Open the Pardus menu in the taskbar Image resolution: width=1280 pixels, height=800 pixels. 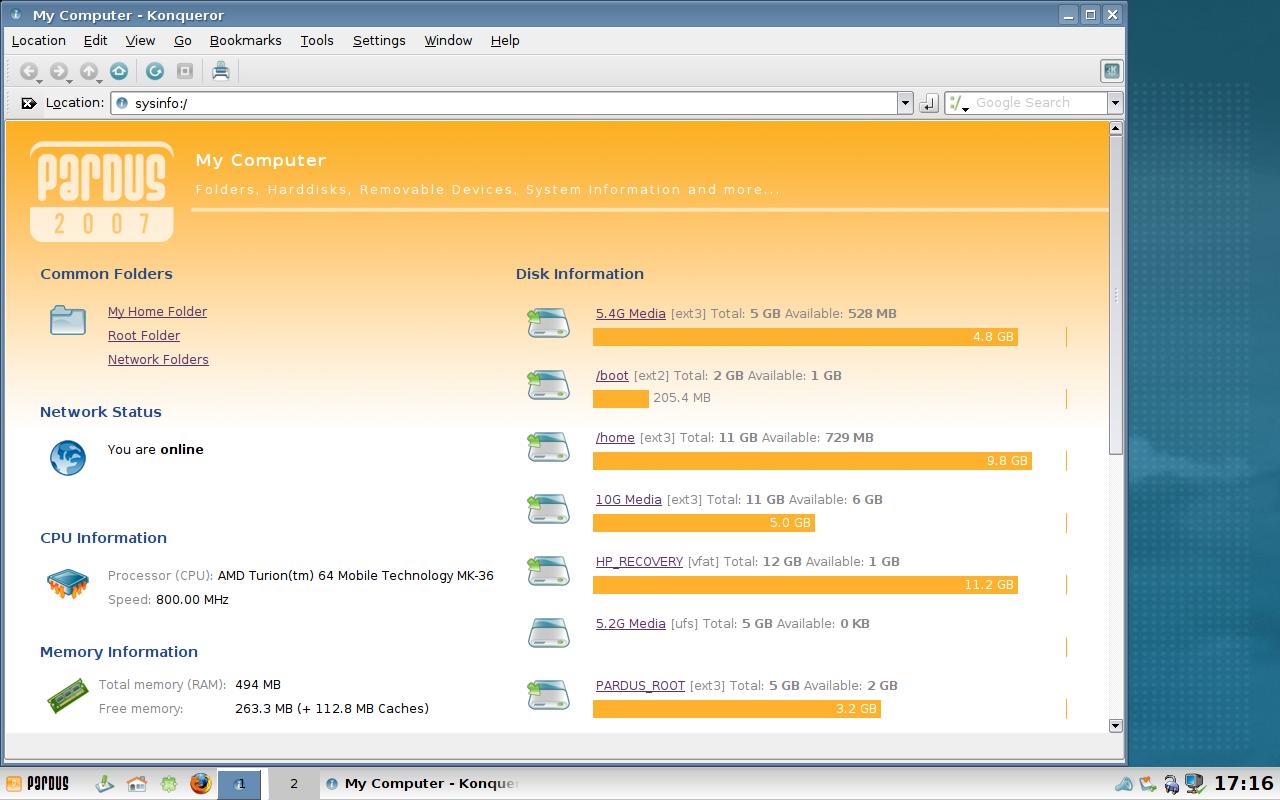38,784
